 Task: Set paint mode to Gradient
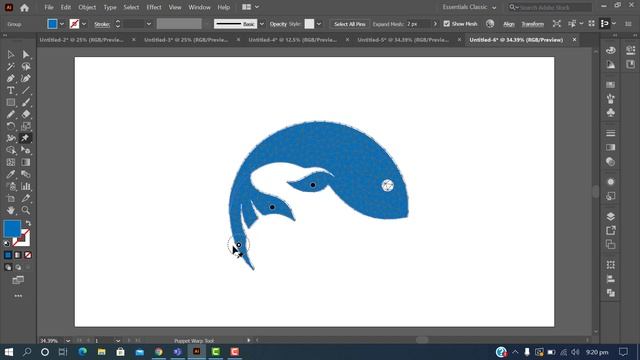pyautogui.click(x=18, y=255)
